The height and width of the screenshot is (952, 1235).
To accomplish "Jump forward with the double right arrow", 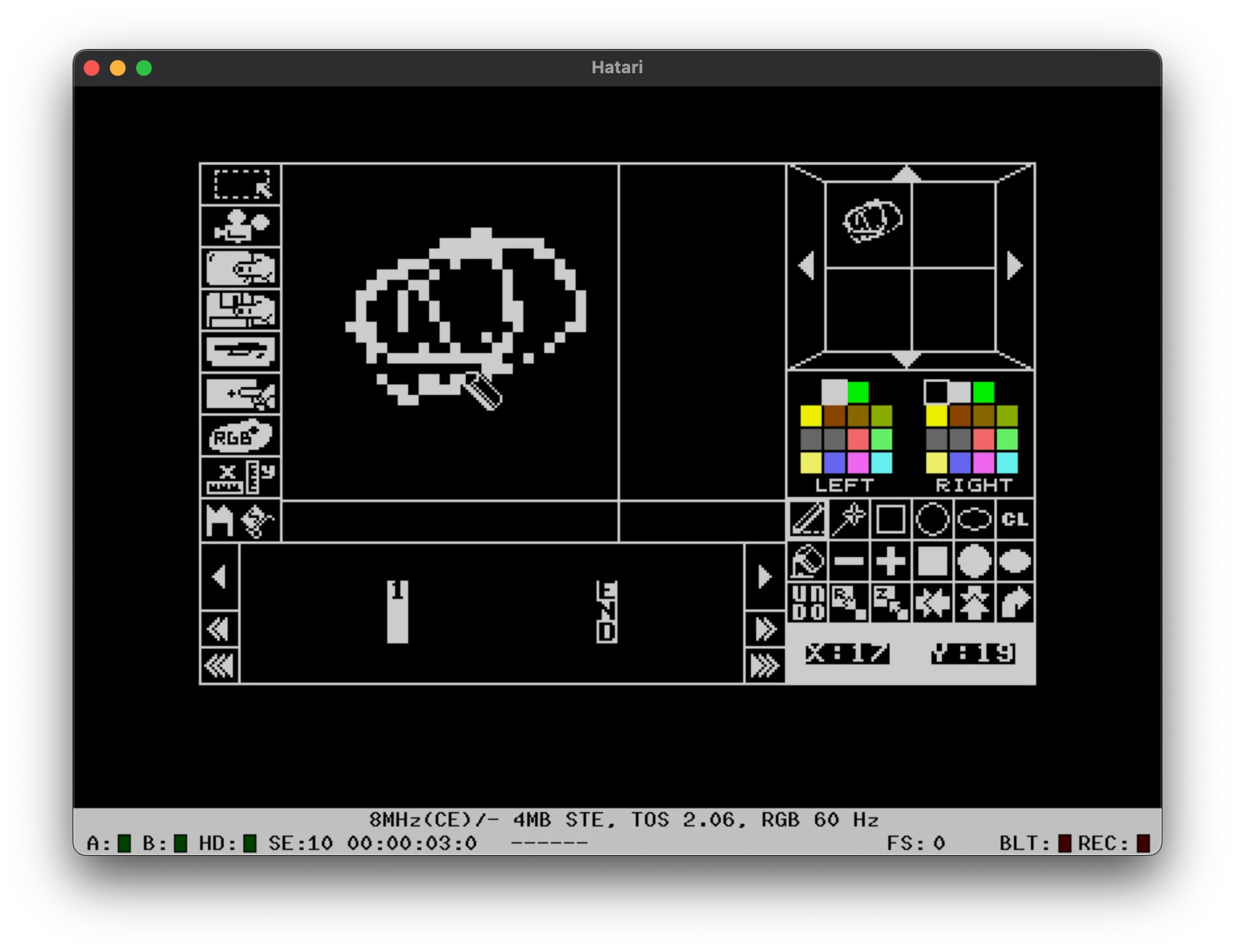I will (765, 629).
